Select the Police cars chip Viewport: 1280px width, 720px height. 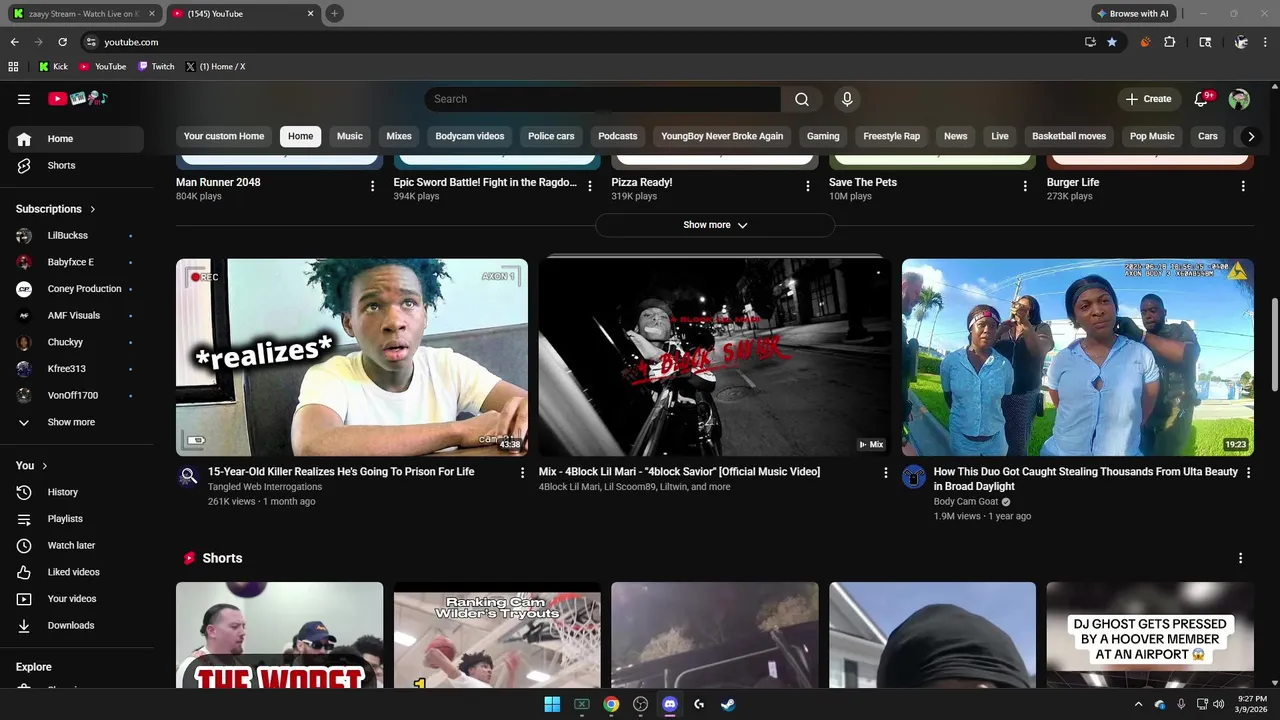pyautogui.click(x=551, y=136)
